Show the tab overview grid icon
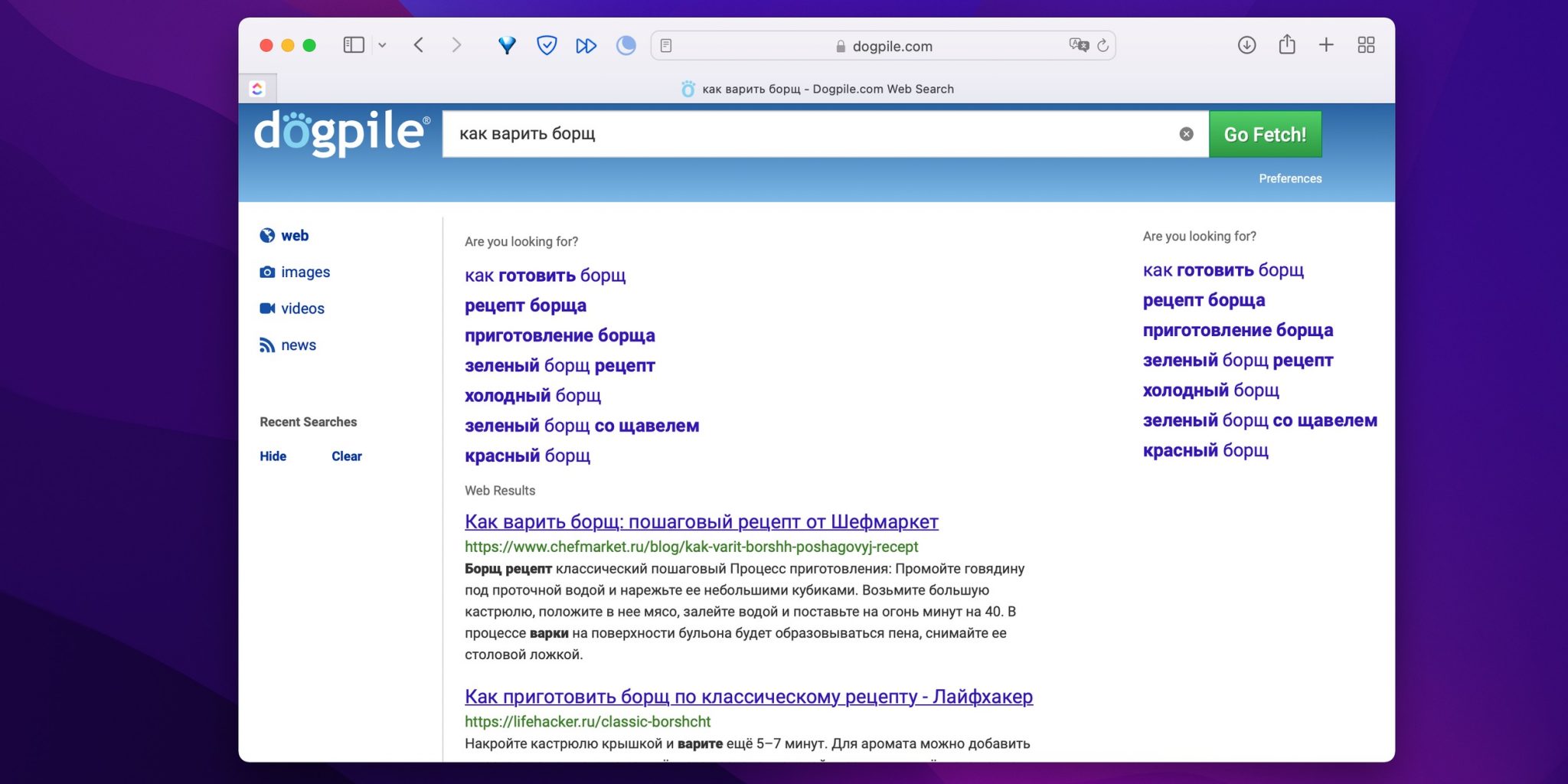The width and height of the screenshot is (1568, 784). tap(1366, 45)
